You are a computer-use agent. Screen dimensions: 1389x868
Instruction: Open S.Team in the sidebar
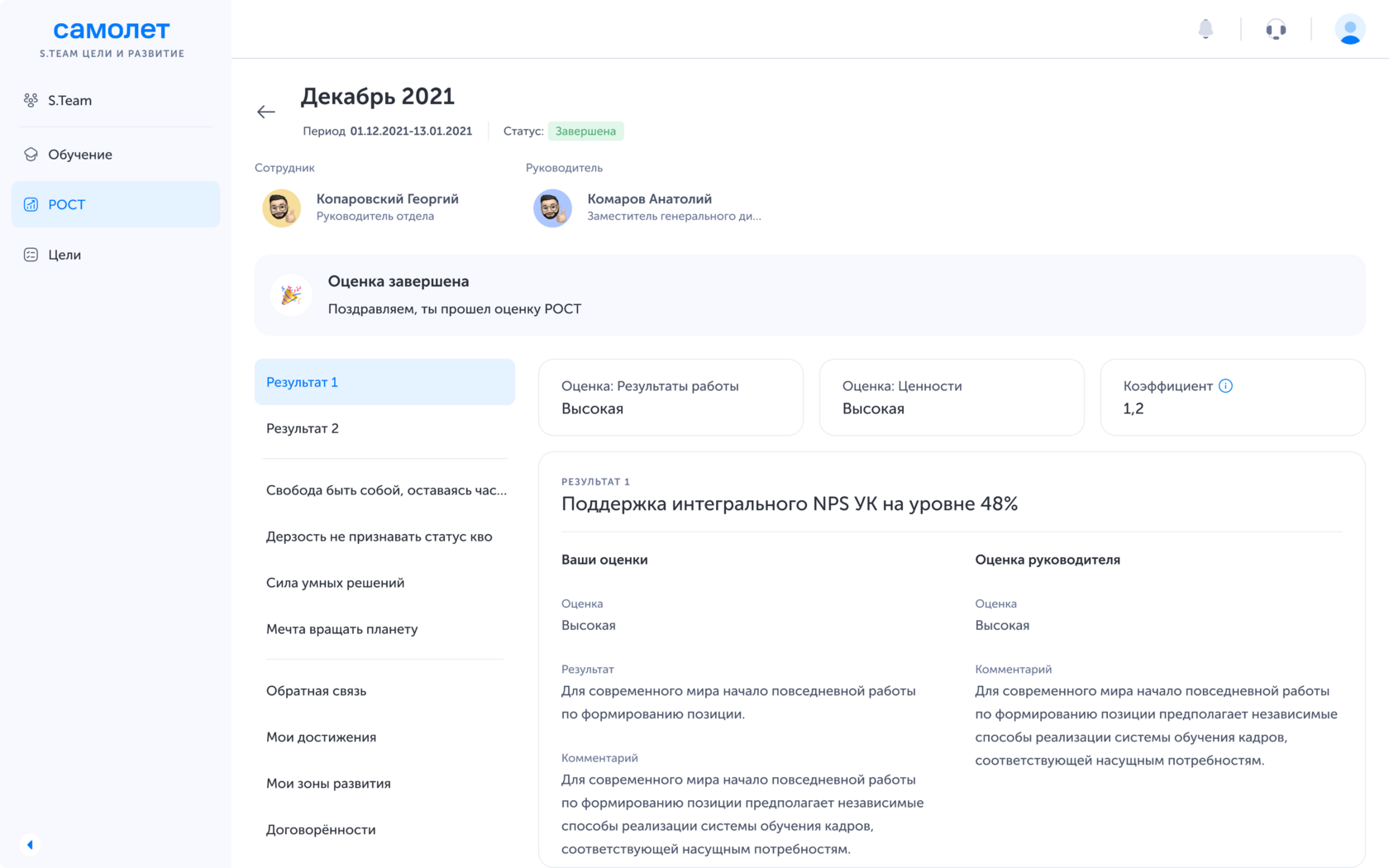[x=69, y=101]
